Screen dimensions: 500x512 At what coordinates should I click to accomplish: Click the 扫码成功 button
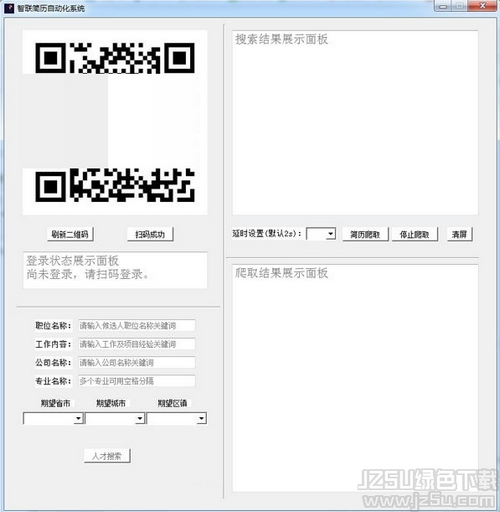point(150,234)
